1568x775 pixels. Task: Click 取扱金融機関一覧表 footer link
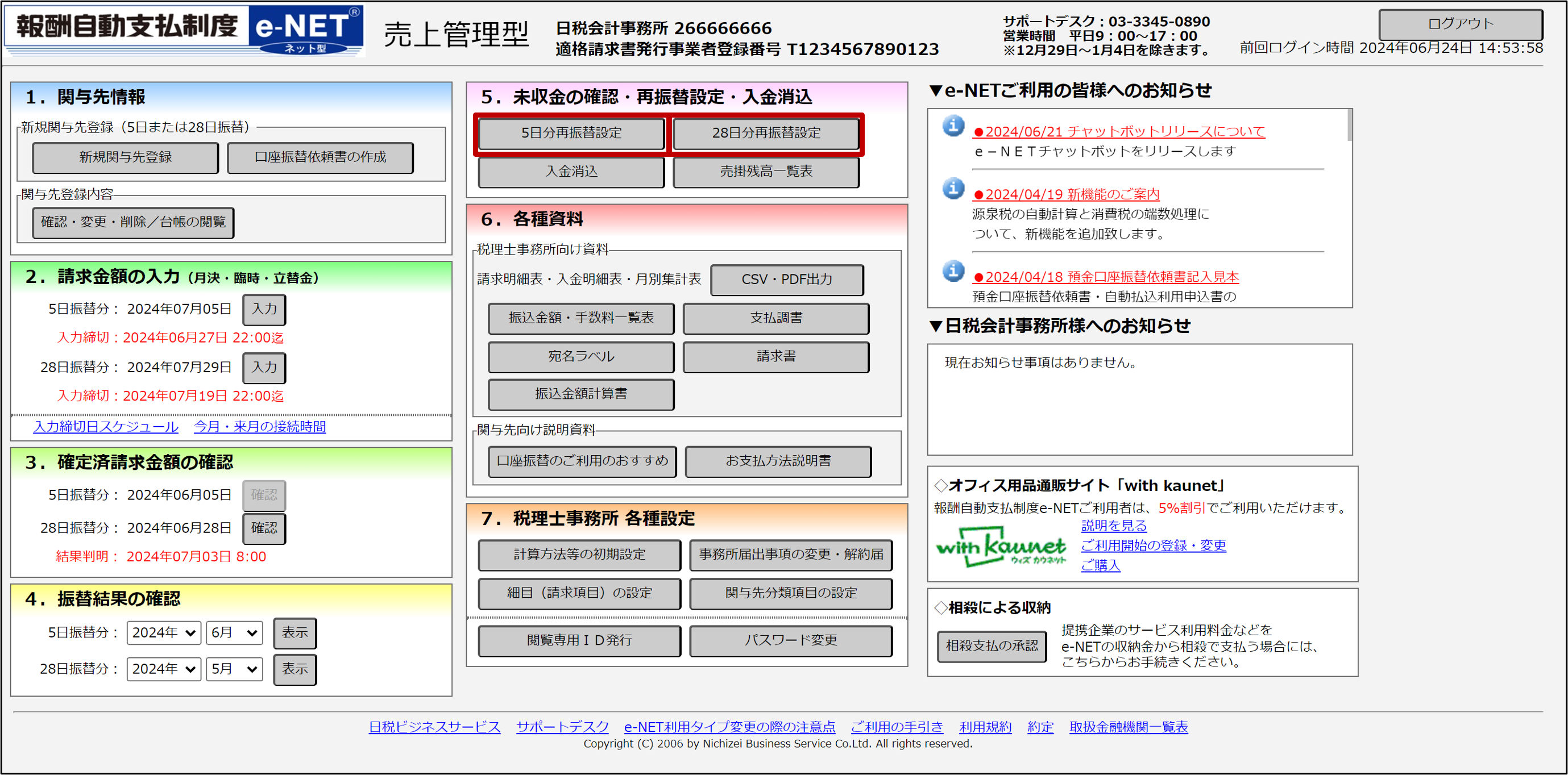coord(1128,727)
